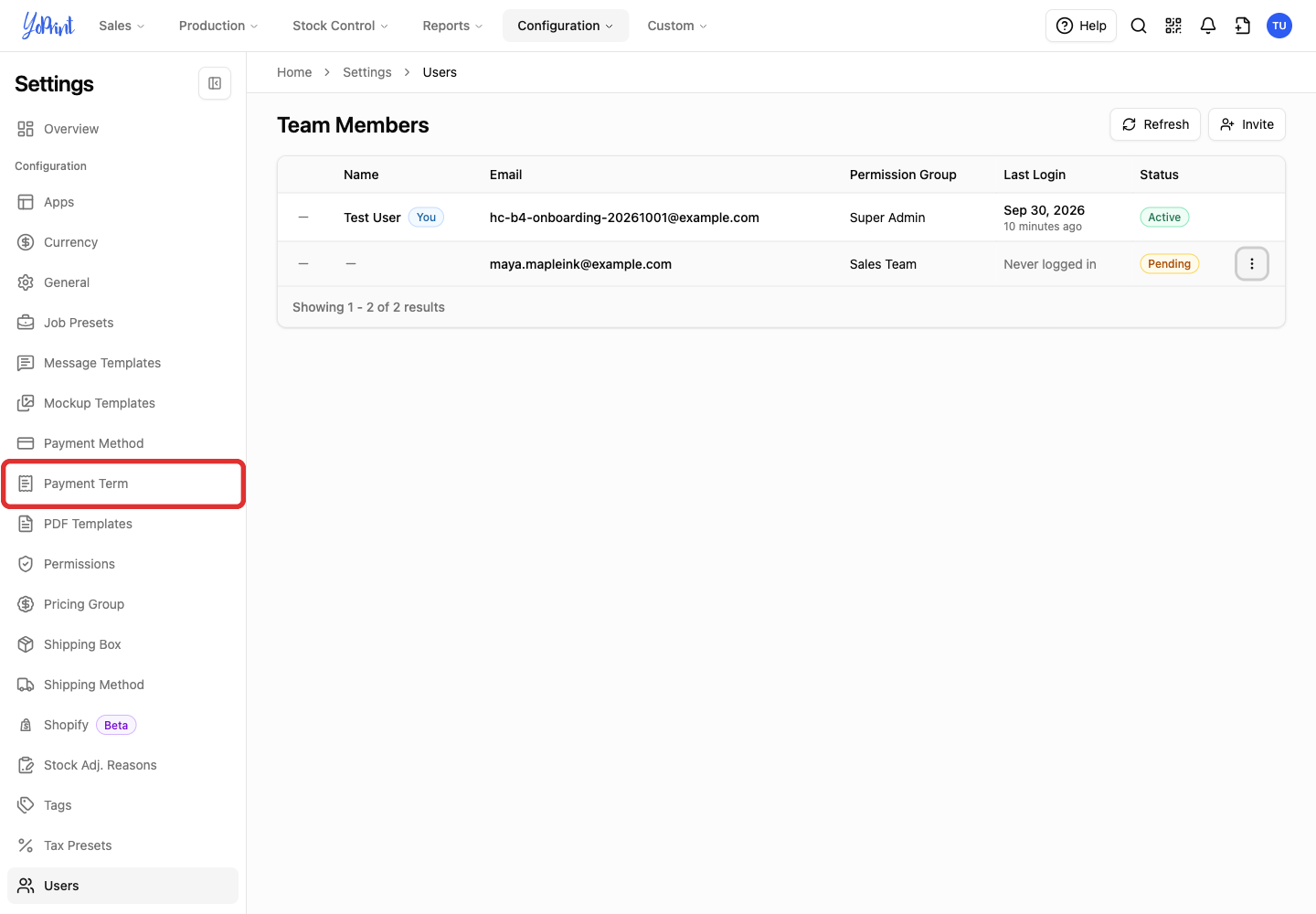Click the Currency dollar icon

pyautogui.click(x=26, y=242)
